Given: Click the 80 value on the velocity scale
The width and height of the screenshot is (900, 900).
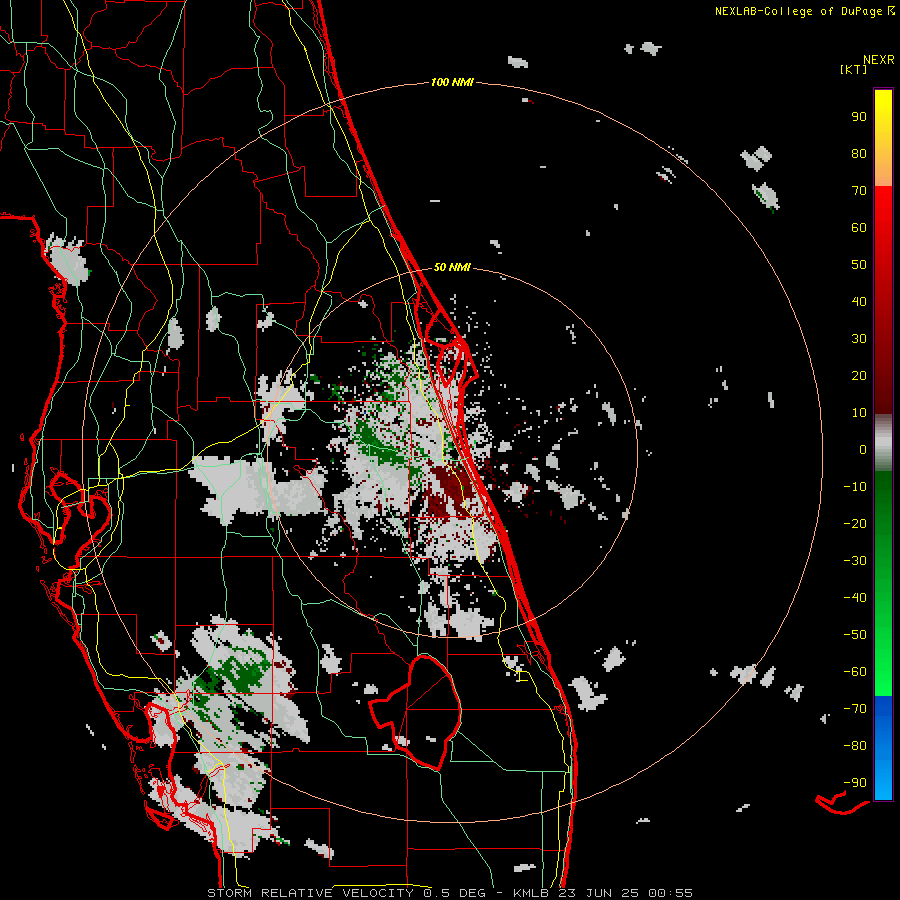Looking at the screenshot, I should [x=859, y=154].
